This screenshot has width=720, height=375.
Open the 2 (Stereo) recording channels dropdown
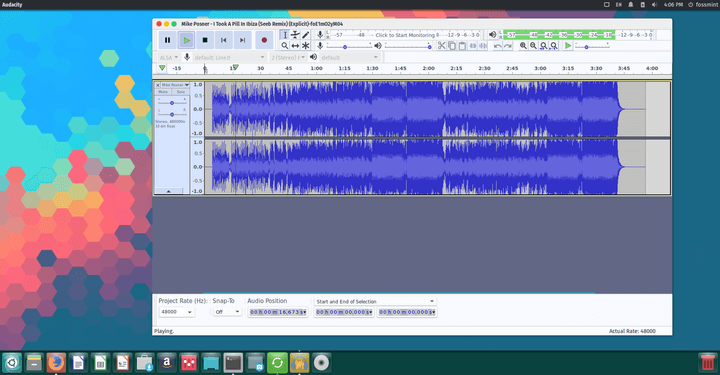point(287,57)
